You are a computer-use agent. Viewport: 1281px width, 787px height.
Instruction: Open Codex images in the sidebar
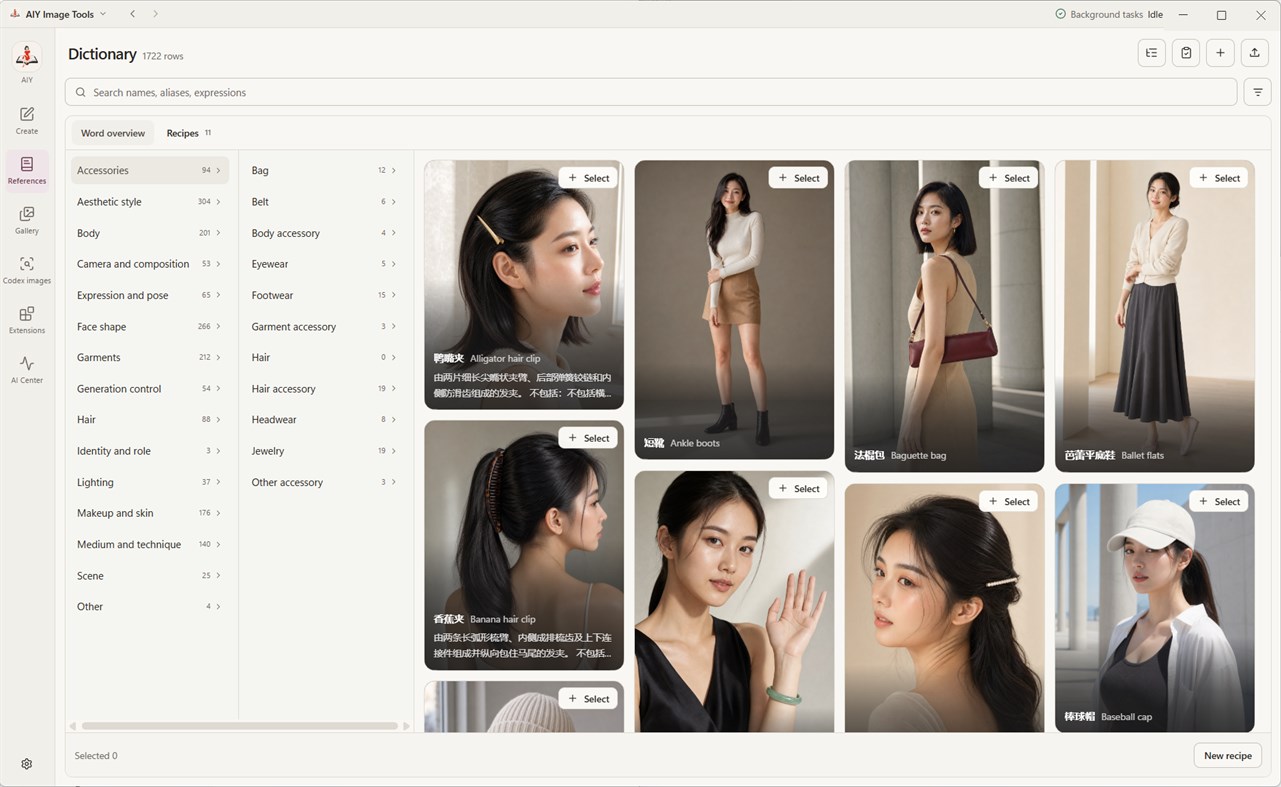(x=27, y=270)
